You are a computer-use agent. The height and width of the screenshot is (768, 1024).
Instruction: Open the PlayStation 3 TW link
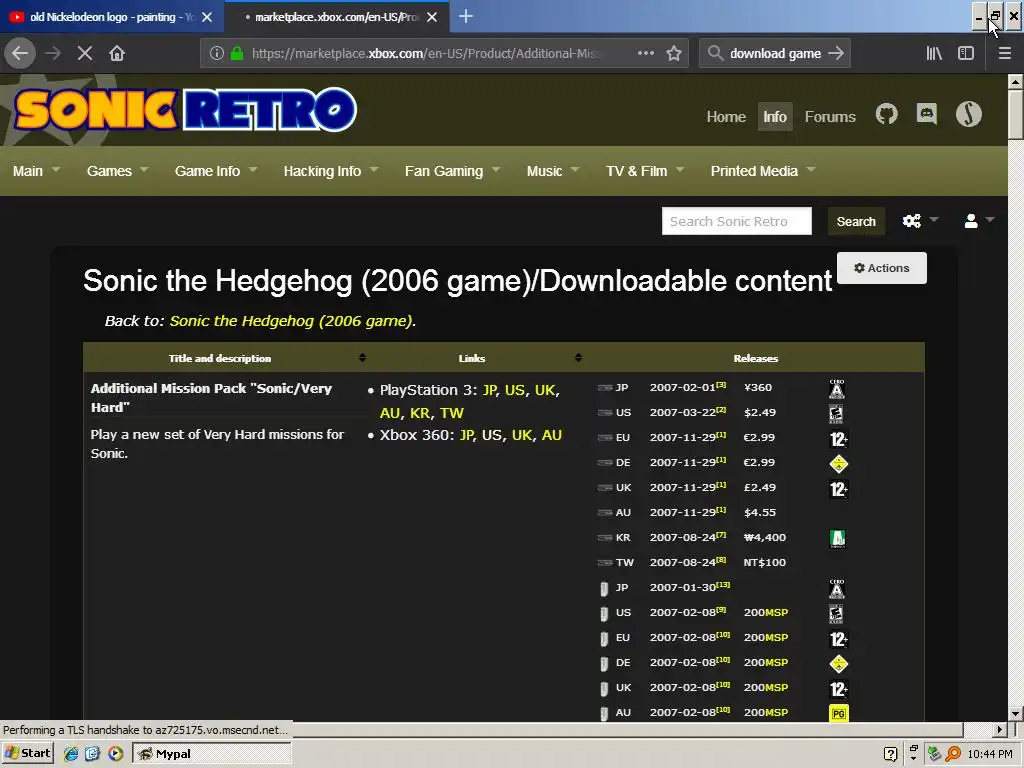point(451,413)
